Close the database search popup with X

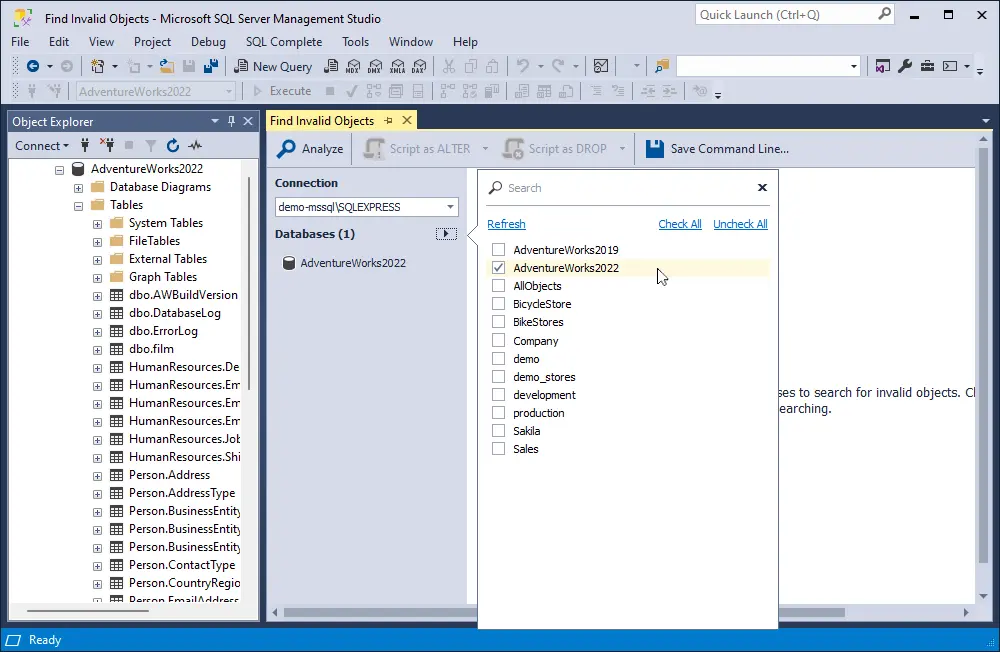click(x=762, y=187)
